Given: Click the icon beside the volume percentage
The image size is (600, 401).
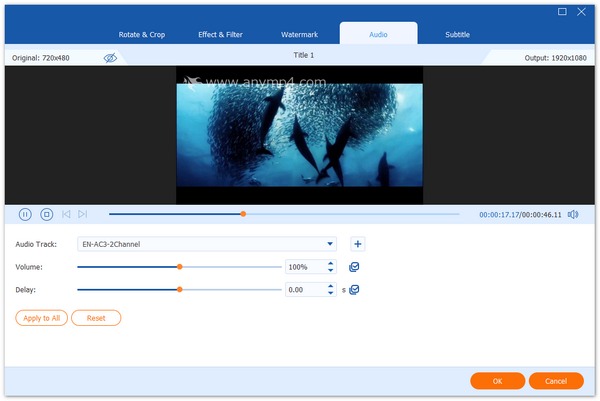Looking at the screenshot, I should (x=354, y=267).
